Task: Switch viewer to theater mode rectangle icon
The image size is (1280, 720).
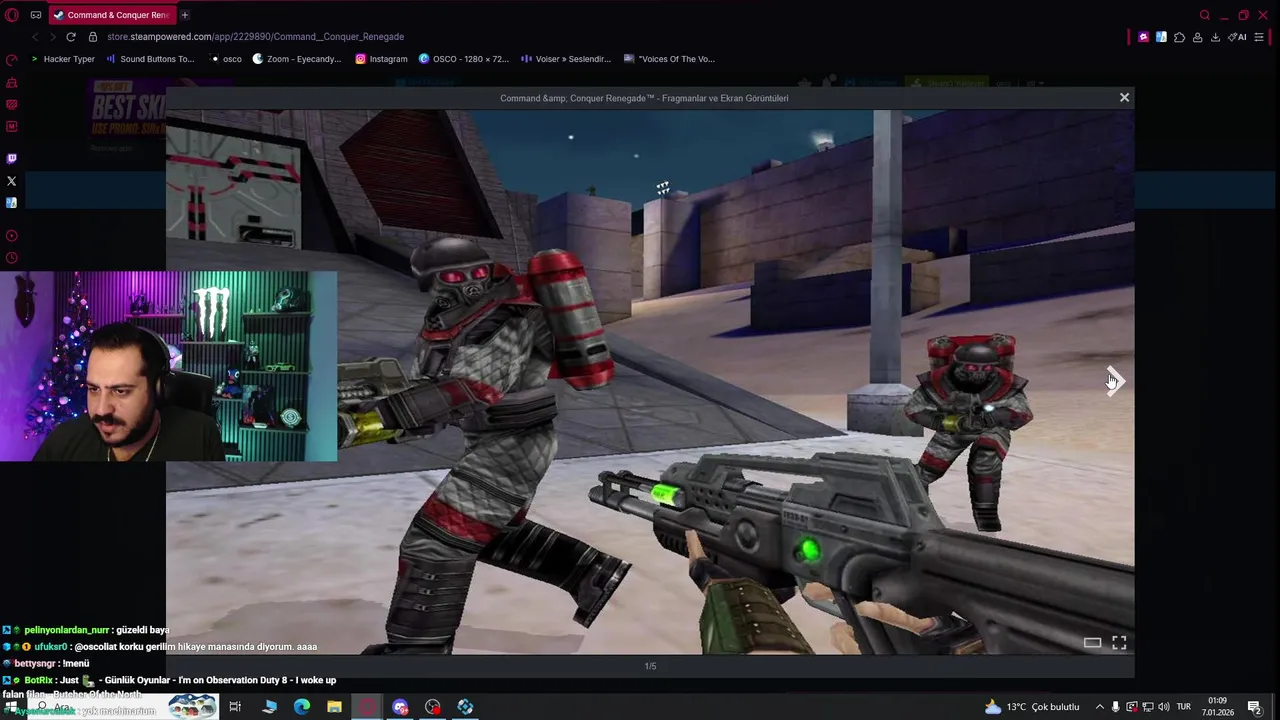Action: [1092, 643]
